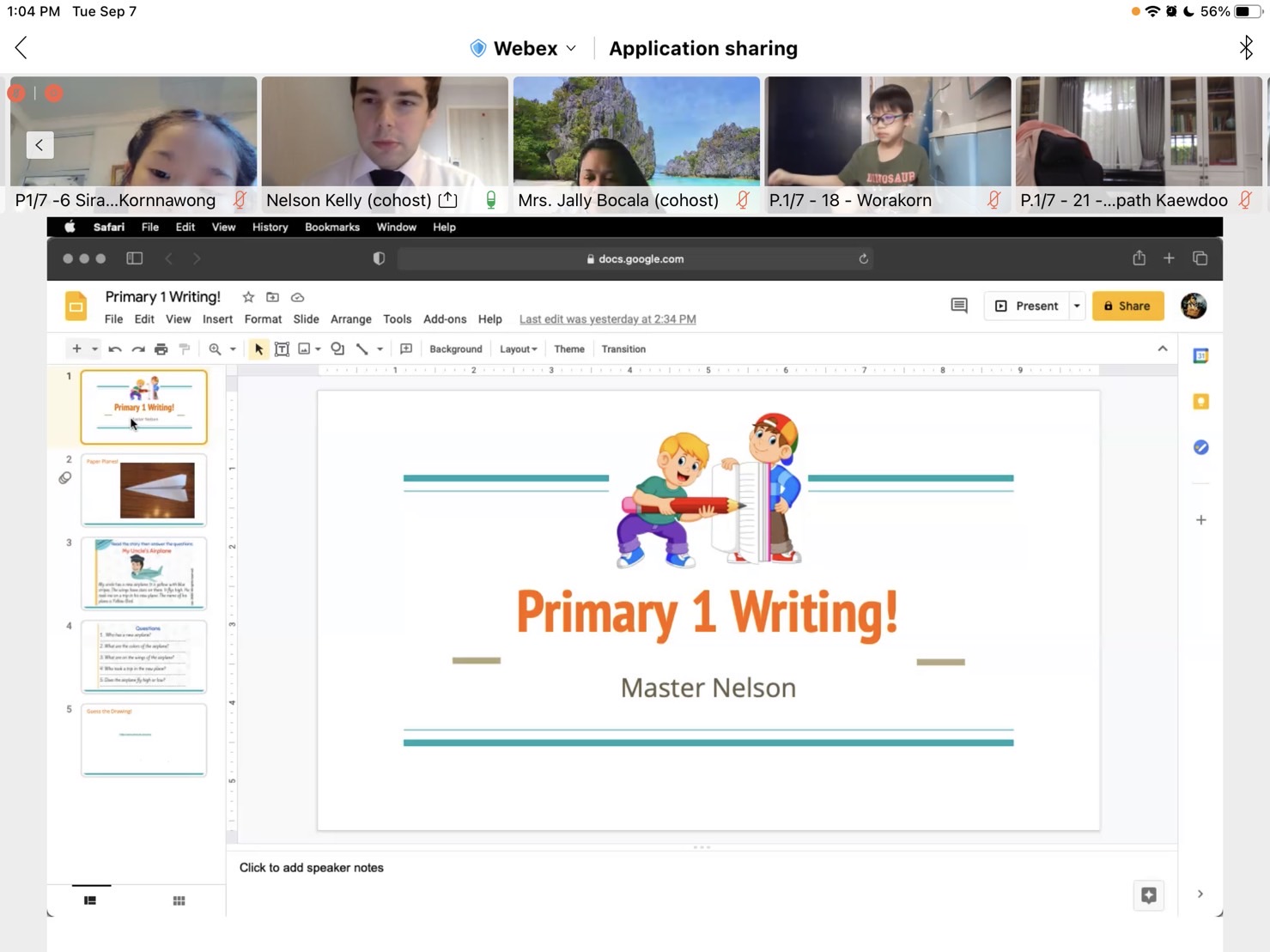Move the presentation to a folder
Image resolution: width=1270 pixels, height=952 pixels.
272,297
